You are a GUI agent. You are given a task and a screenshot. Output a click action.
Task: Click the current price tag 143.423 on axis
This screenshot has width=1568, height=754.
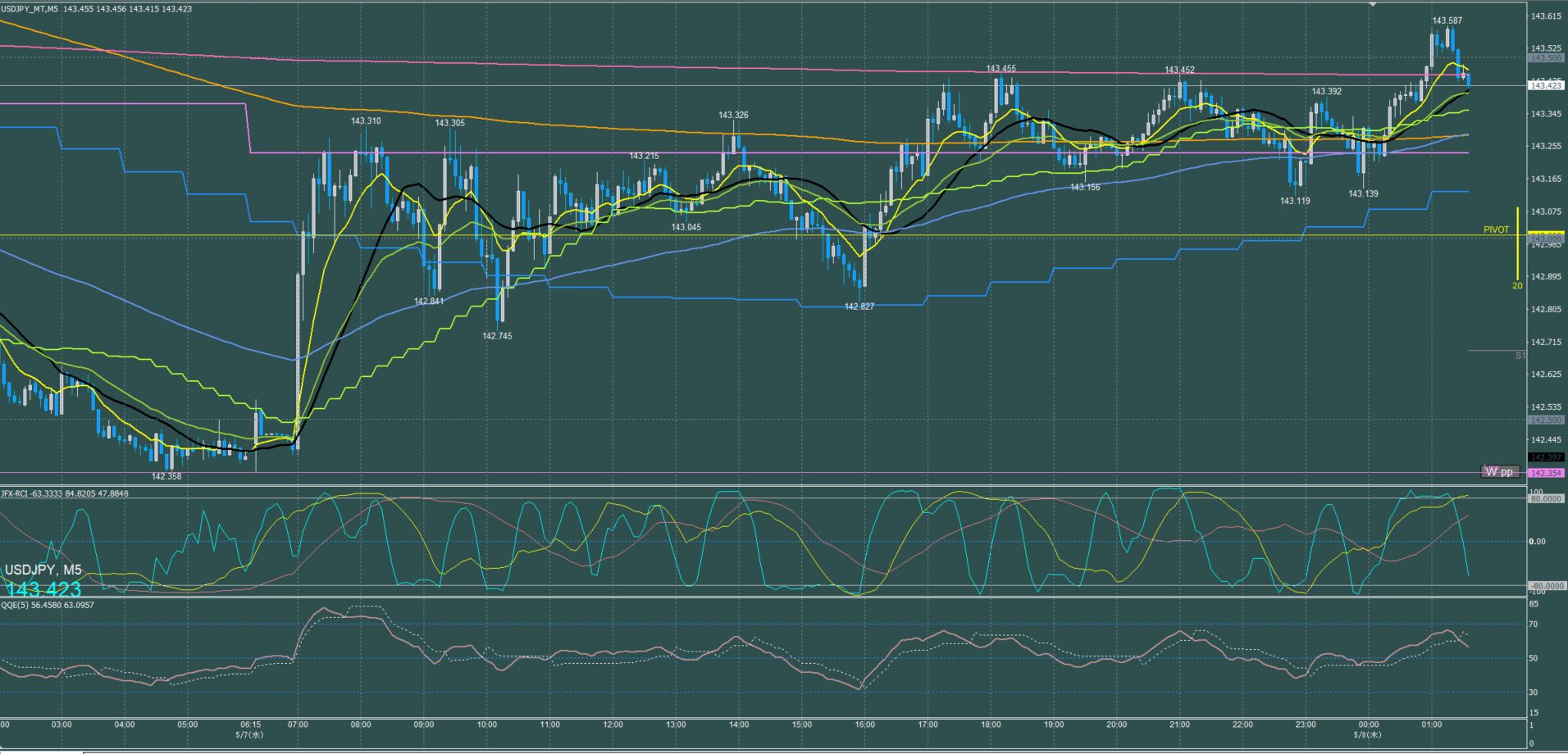pos(1546,85)
